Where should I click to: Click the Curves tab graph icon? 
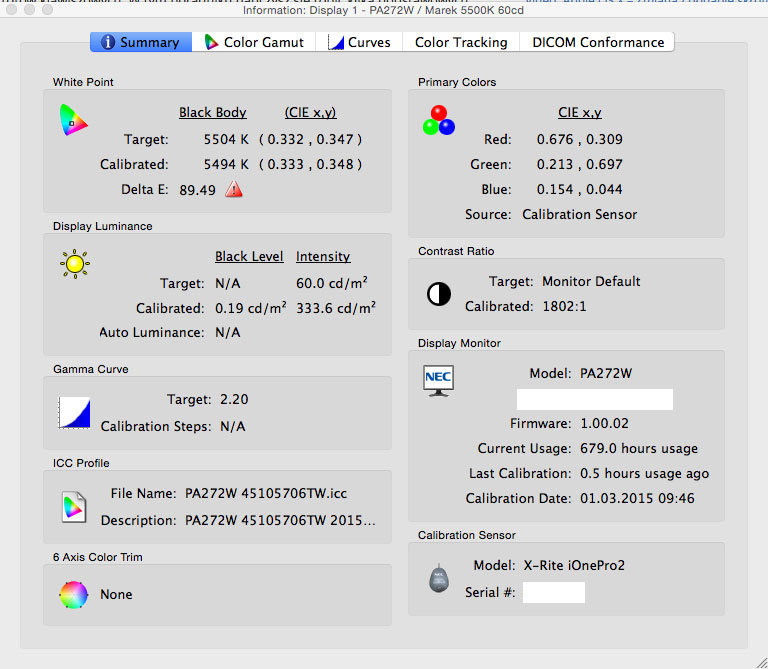click(x=336, y=43)
